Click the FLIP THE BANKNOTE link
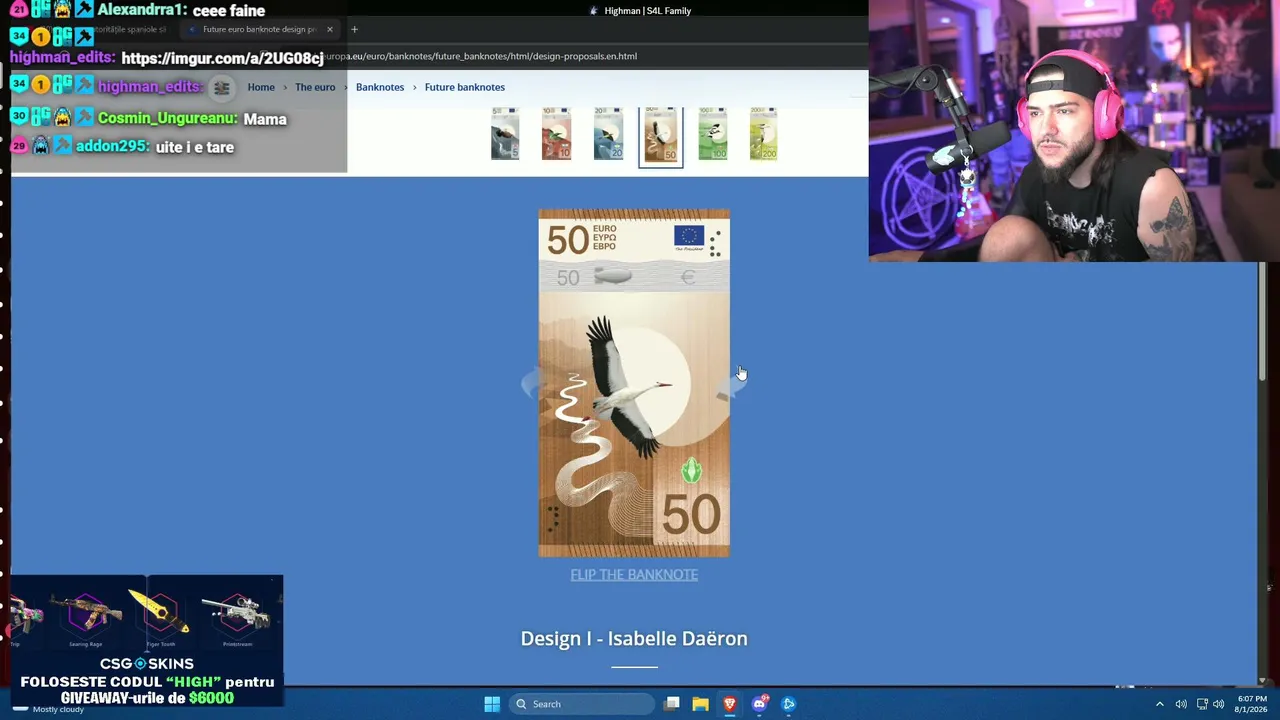Image resolution: width=1280 pixels, height=720 pixels. pos(634,574)
